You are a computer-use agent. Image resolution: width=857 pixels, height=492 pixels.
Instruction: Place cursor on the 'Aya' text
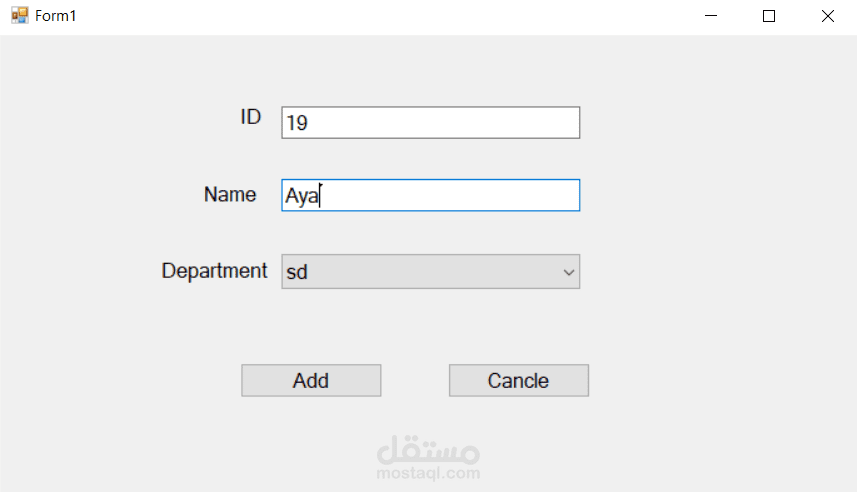[x=301, y=197]
